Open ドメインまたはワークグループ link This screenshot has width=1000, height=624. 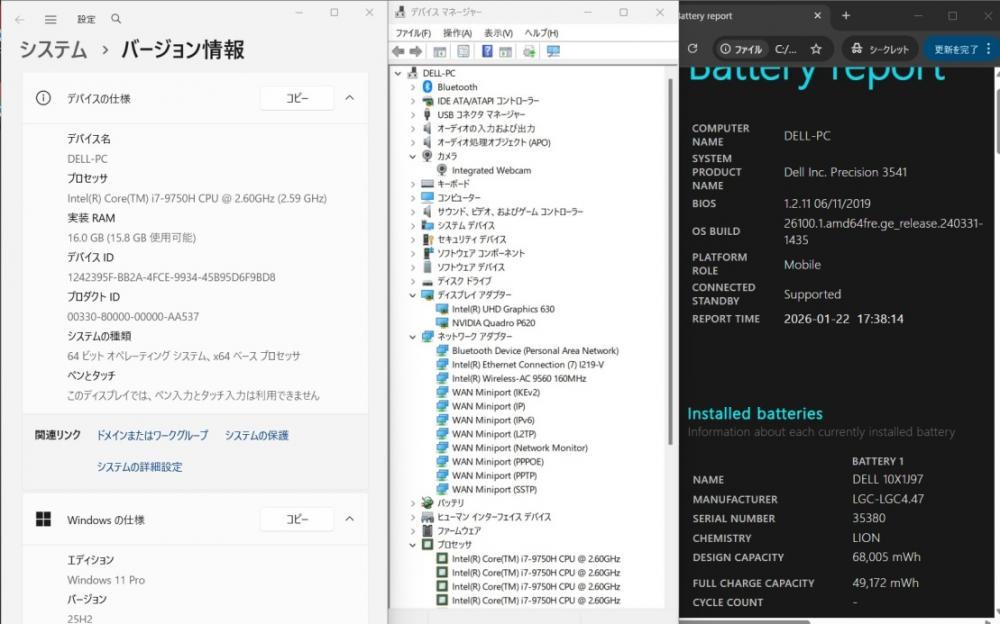(x=152, y=435)
